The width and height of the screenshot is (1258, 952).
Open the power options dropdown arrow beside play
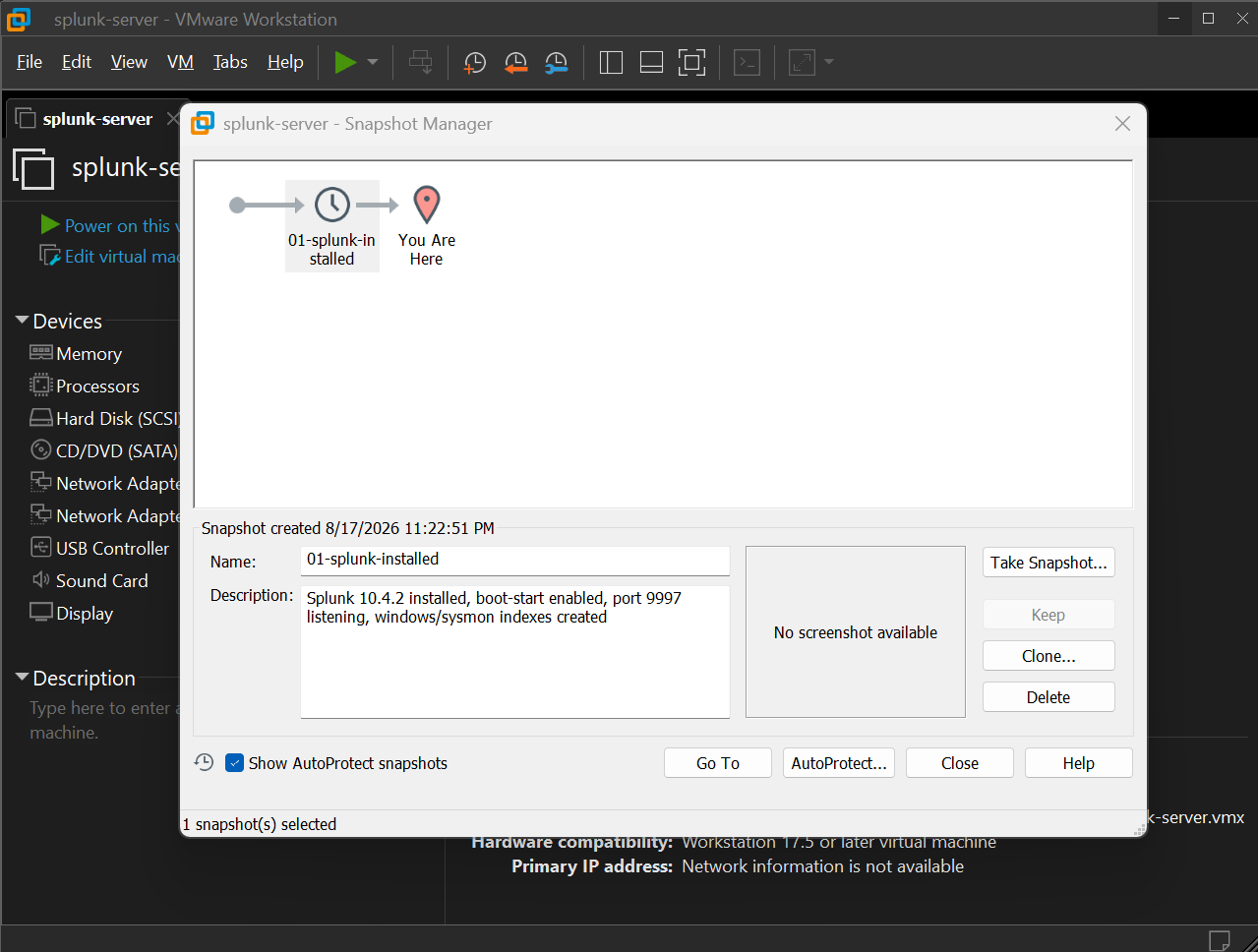[373, 62]
